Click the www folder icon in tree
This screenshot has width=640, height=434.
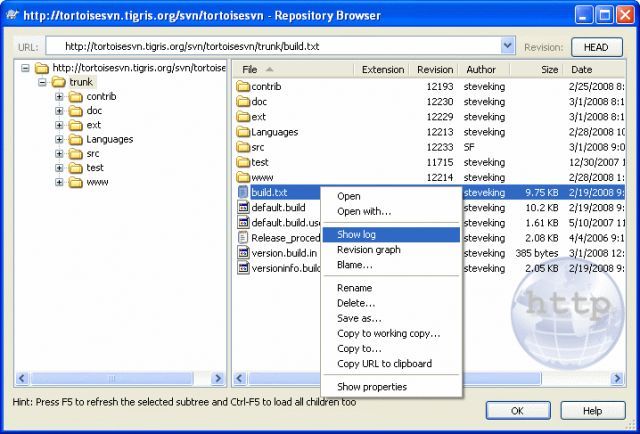pos(76,182)
